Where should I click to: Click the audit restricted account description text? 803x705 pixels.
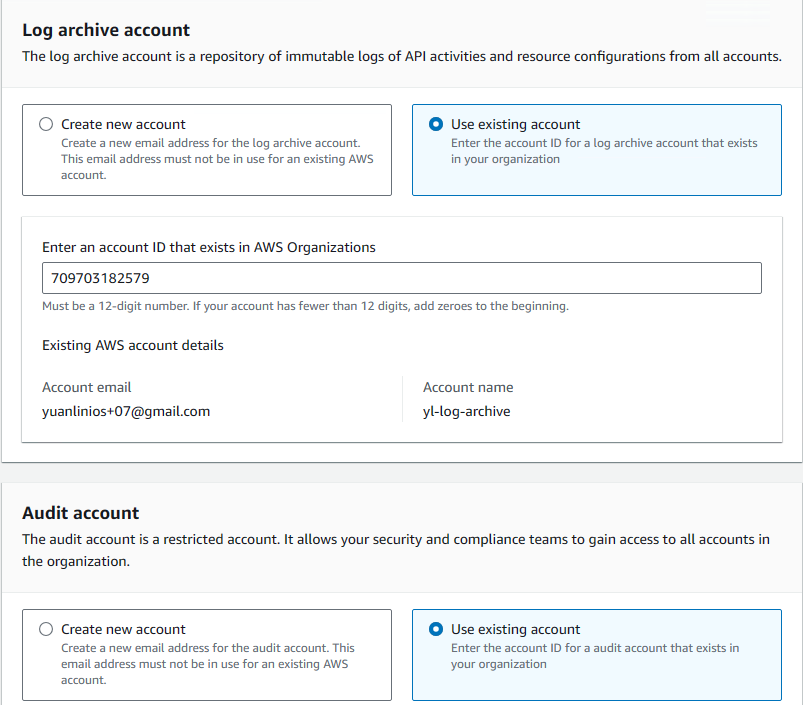point(395,550)
